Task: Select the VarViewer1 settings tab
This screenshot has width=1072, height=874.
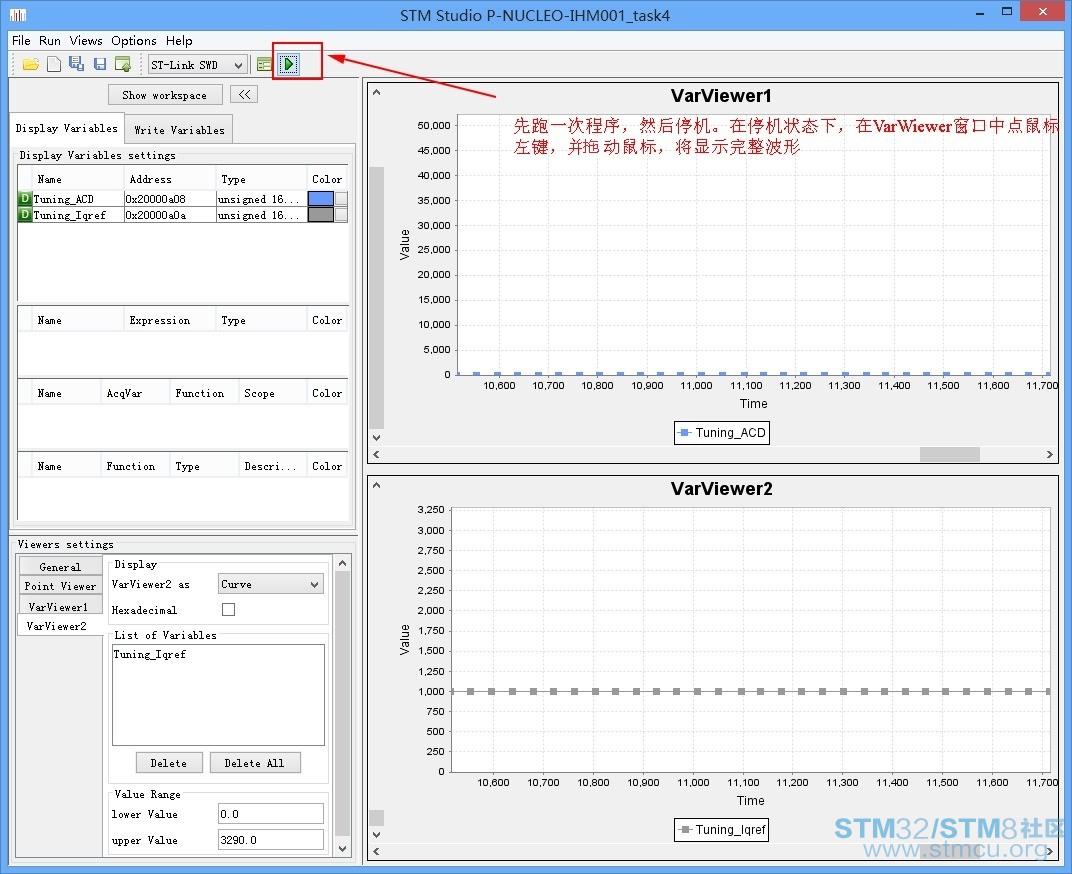Action: pos(58,607)
